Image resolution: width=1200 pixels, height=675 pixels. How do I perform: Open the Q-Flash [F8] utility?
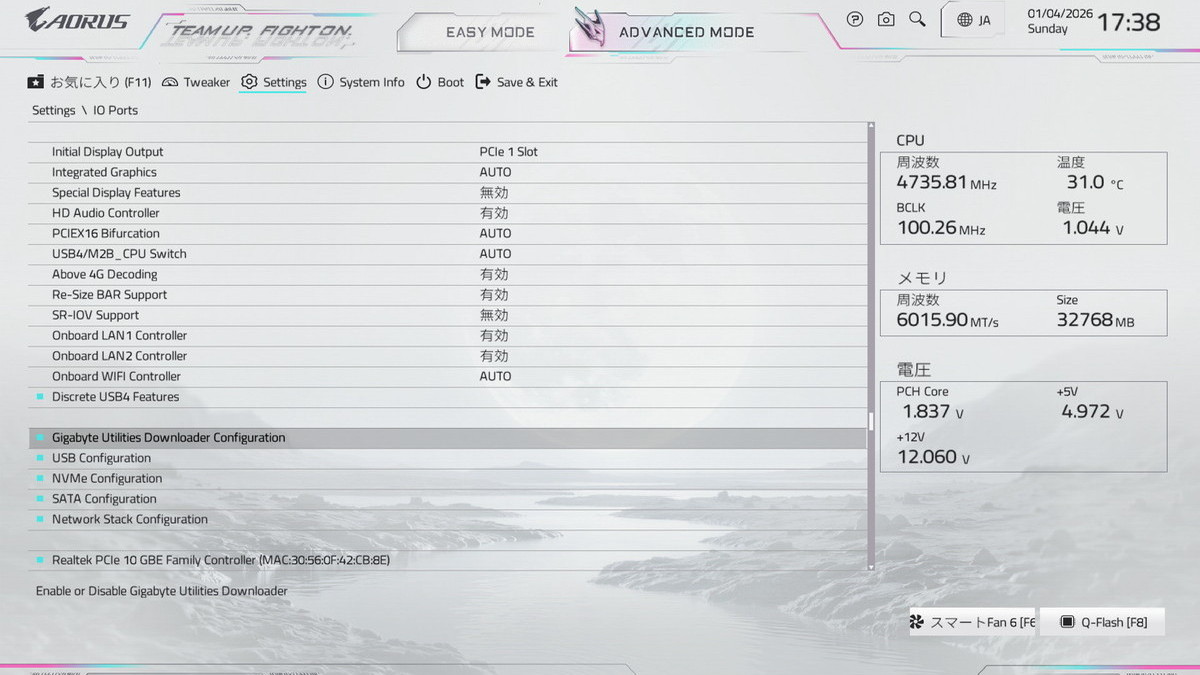(x=1103, y=622)
